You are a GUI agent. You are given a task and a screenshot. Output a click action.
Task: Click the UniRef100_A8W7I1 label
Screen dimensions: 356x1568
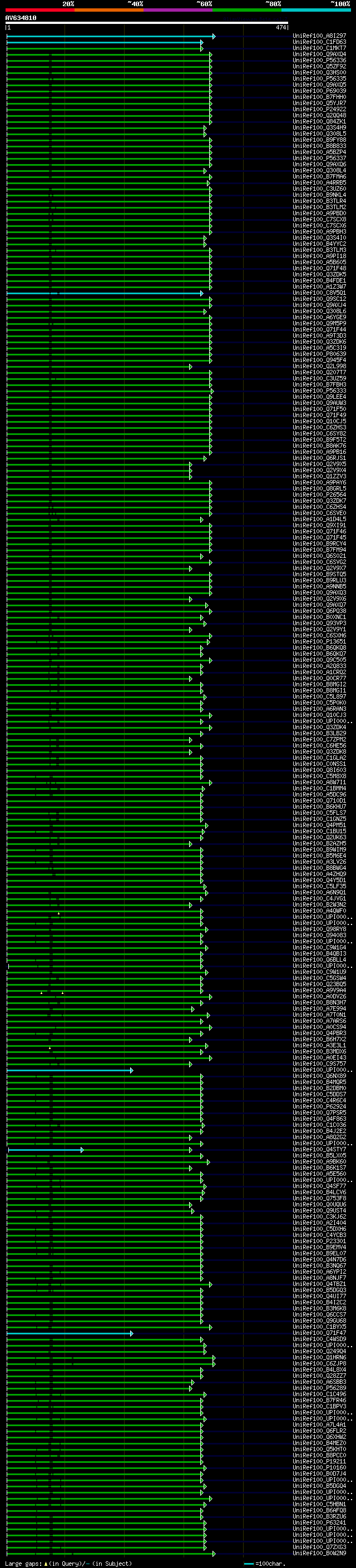pos(319,783)
